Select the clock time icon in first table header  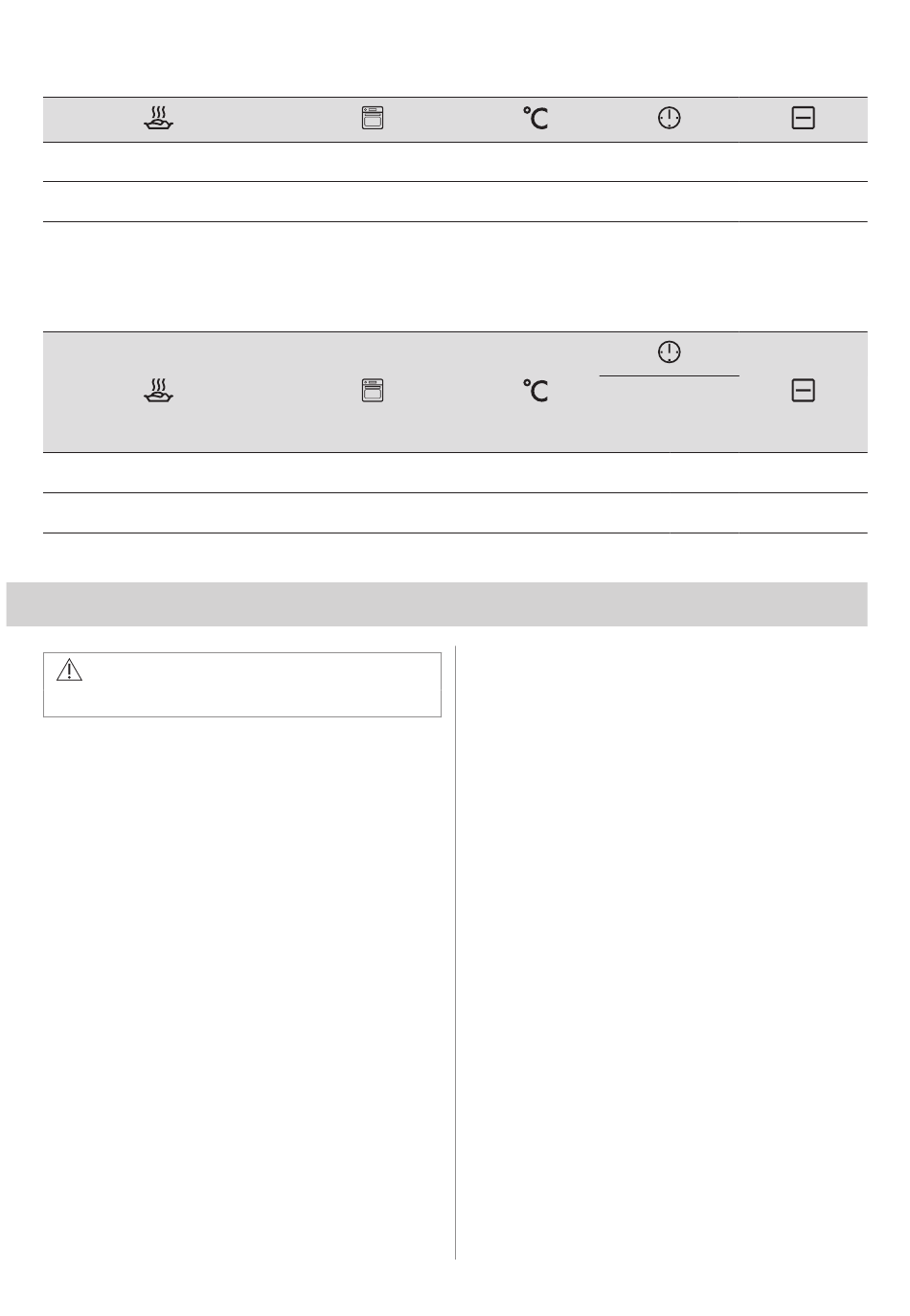pos(670,119)
